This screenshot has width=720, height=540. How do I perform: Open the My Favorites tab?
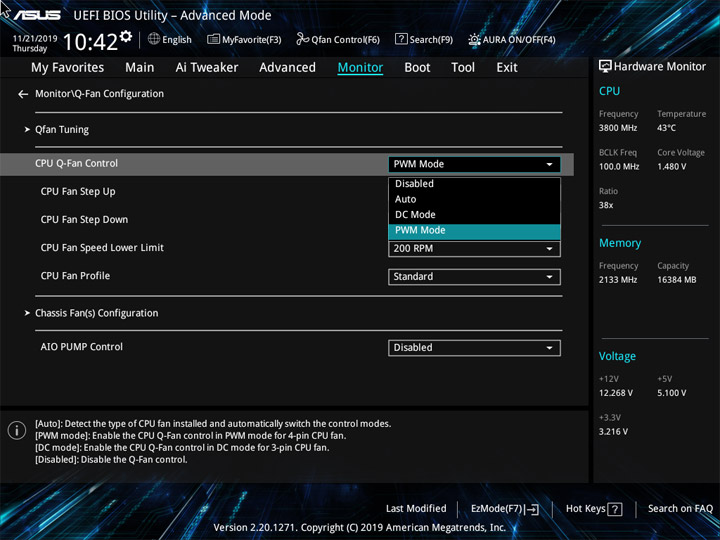[68, 68]
